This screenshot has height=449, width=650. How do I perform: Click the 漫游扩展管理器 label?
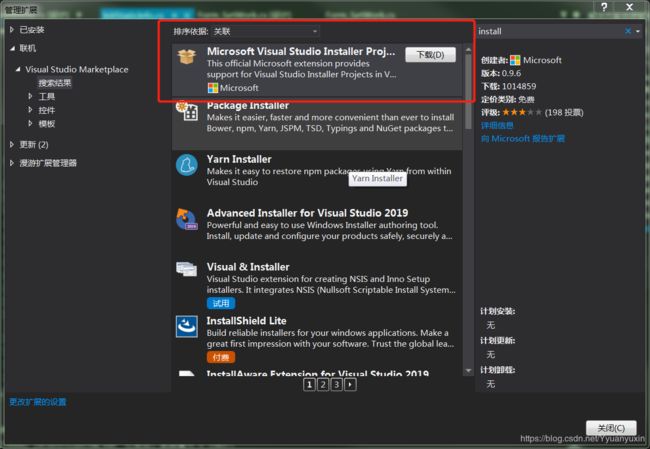48,163
